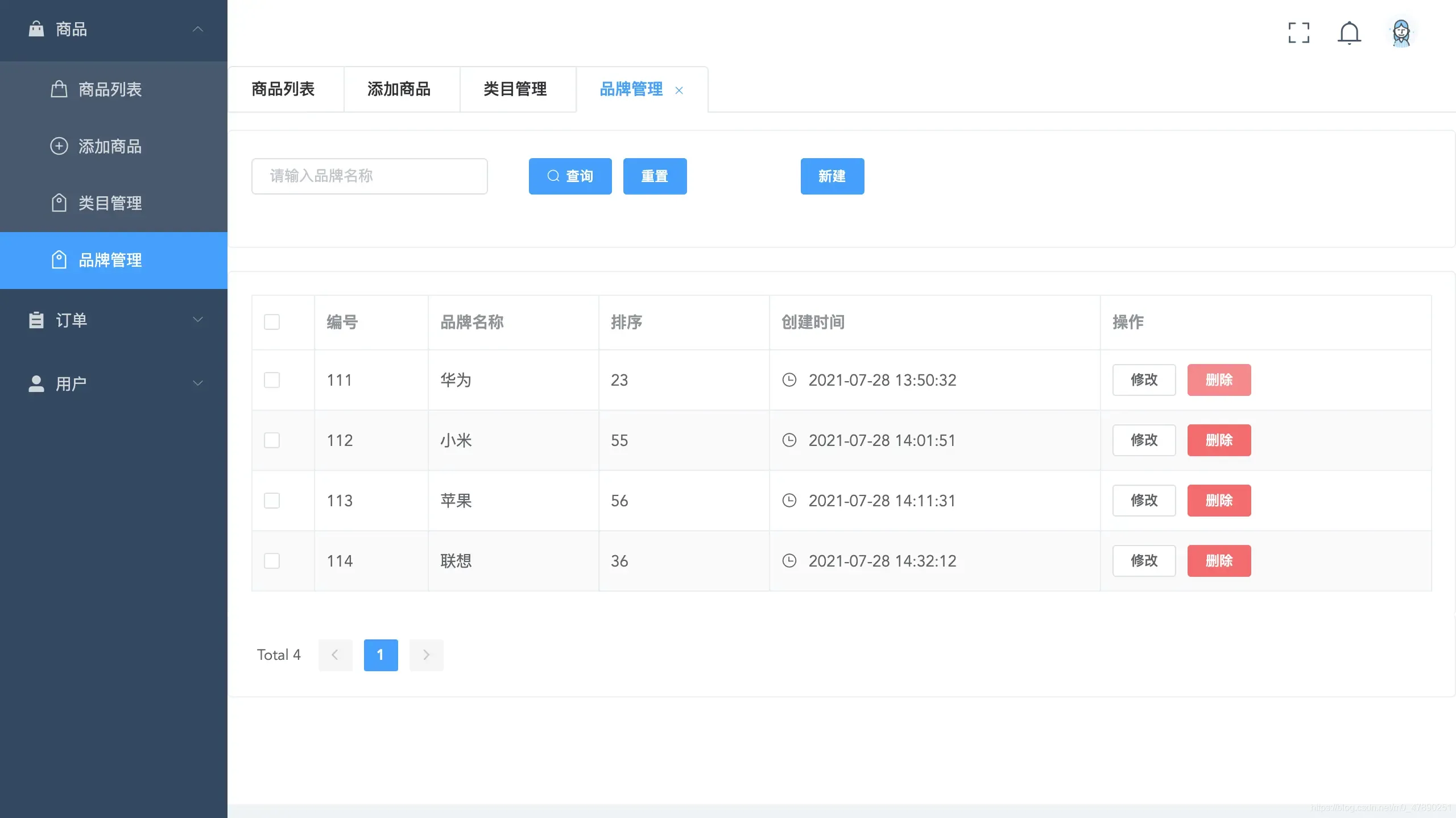Focus the 请输入品牌名称 input field
1456x818 pixels.
(370, 176)
